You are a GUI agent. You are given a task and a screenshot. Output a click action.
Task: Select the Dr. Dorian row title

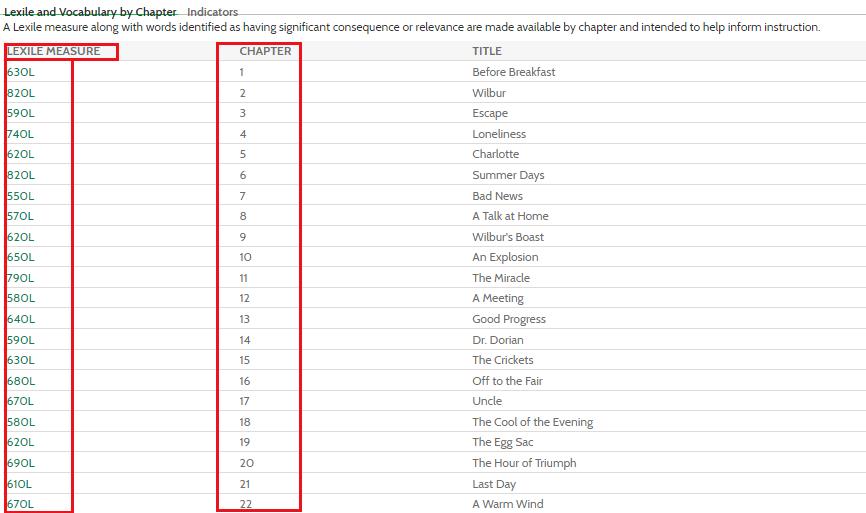(x=497, y=340)
